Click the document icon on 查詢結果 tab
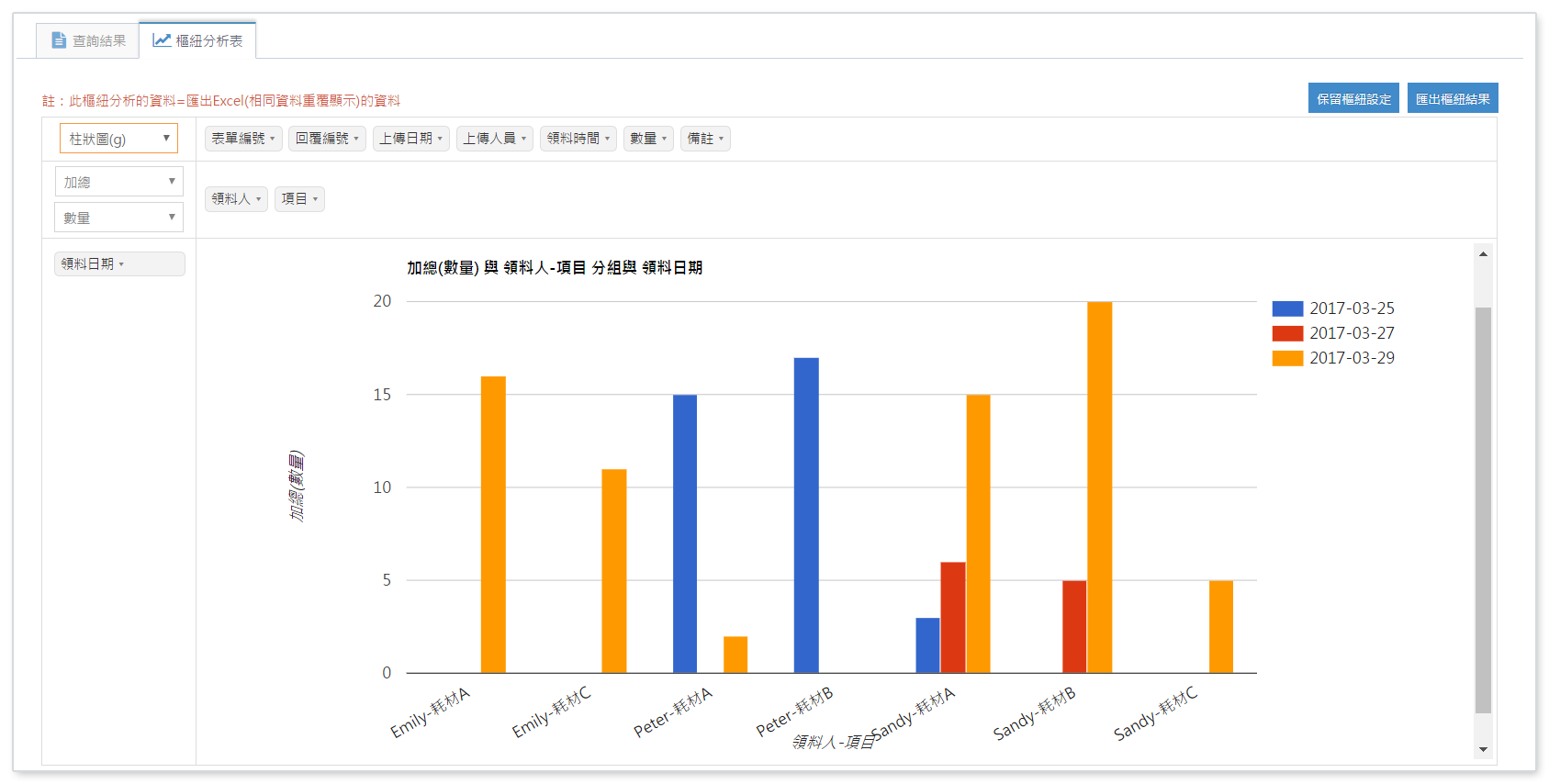Screen dimensions: 1549x784 click(x=59, y=40)
